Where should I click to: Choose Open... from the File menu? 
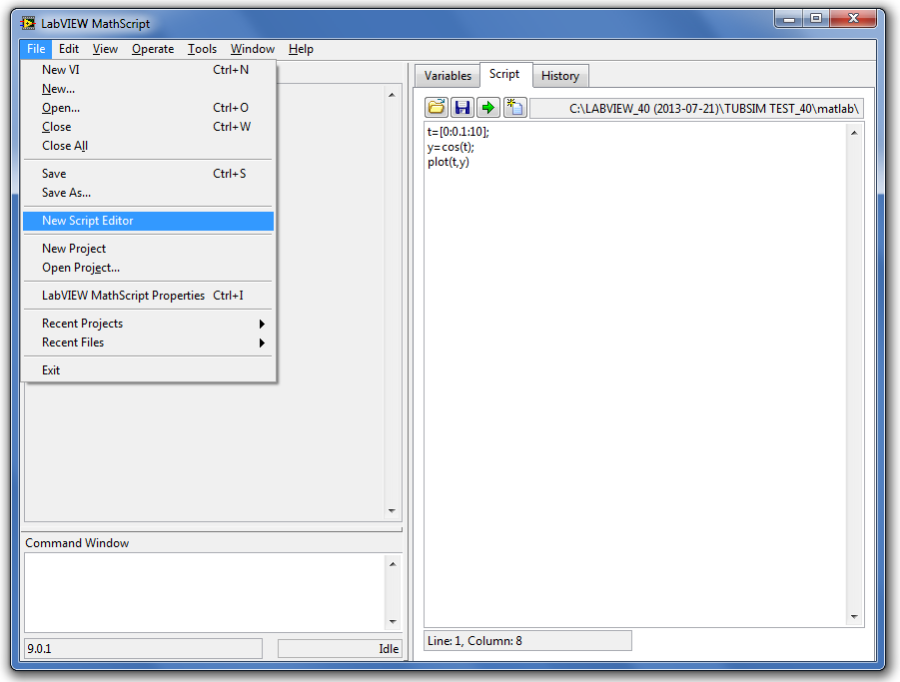(148, 108)
